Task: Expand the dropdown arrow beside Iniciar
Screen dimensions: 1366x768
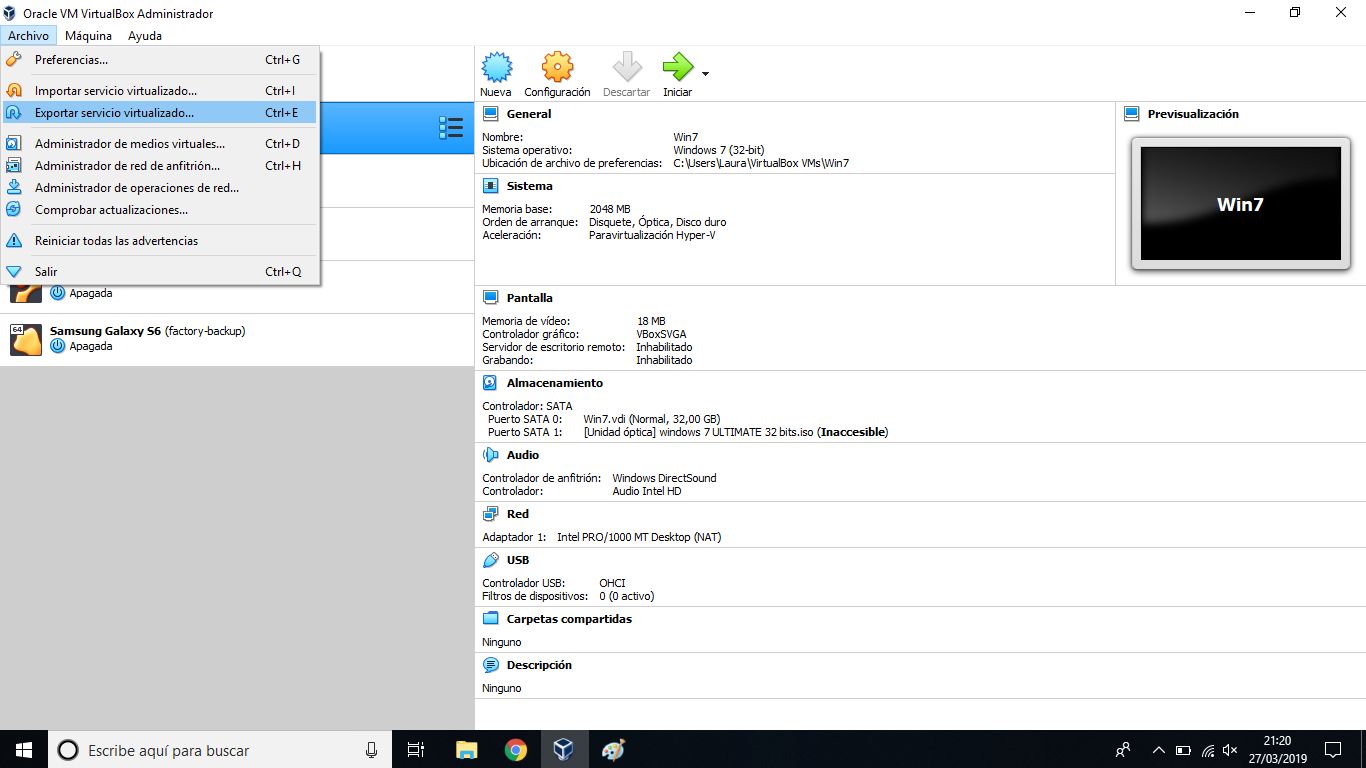Action: (705, 74)
